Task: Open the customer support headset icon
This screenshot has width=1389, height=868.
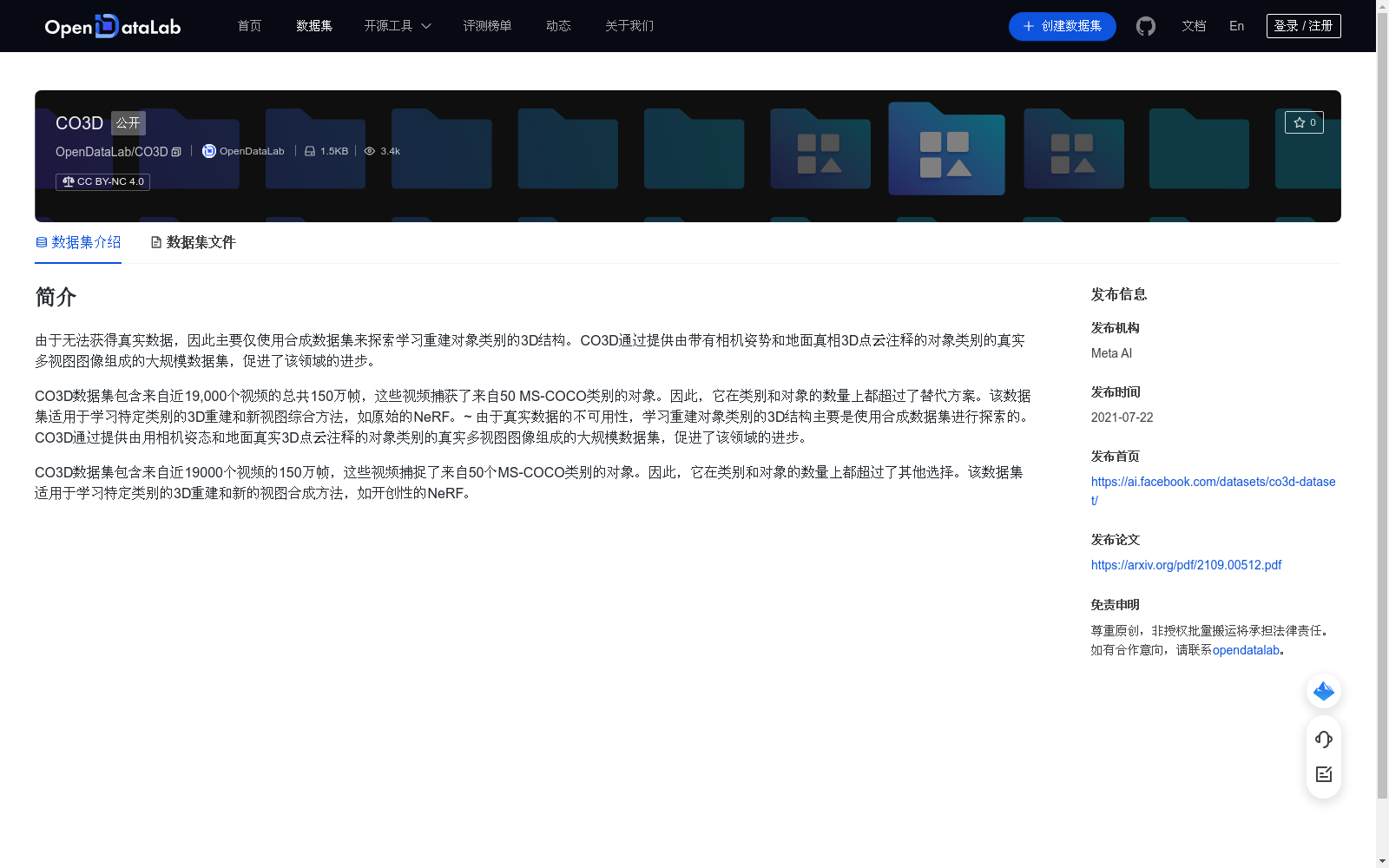Action: tap(1324, 739)
